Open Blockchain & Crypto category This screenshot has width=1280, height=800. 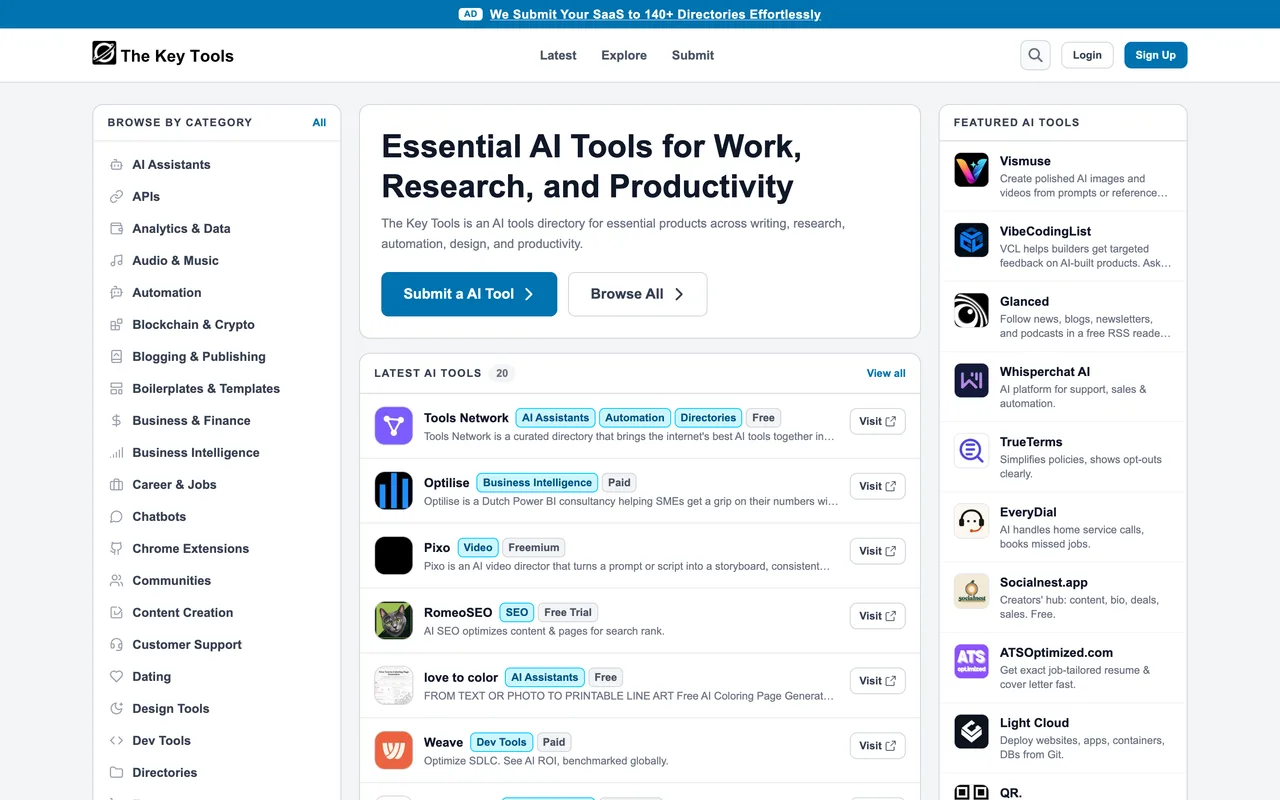pyautogui.click(x=217, y=324)
